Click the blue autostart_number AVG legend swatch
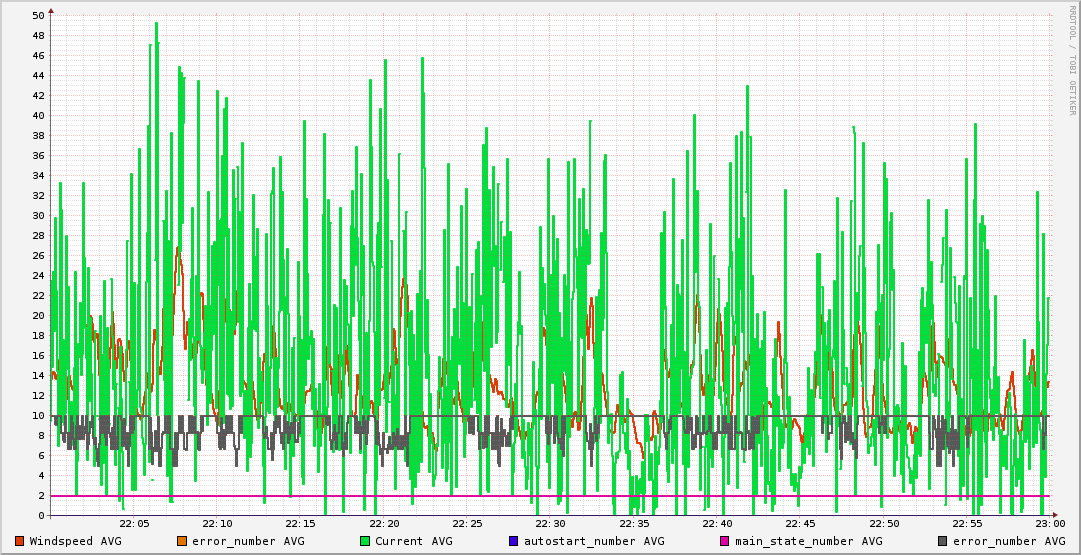This screenshot has width=1081, height=555. 514,541
